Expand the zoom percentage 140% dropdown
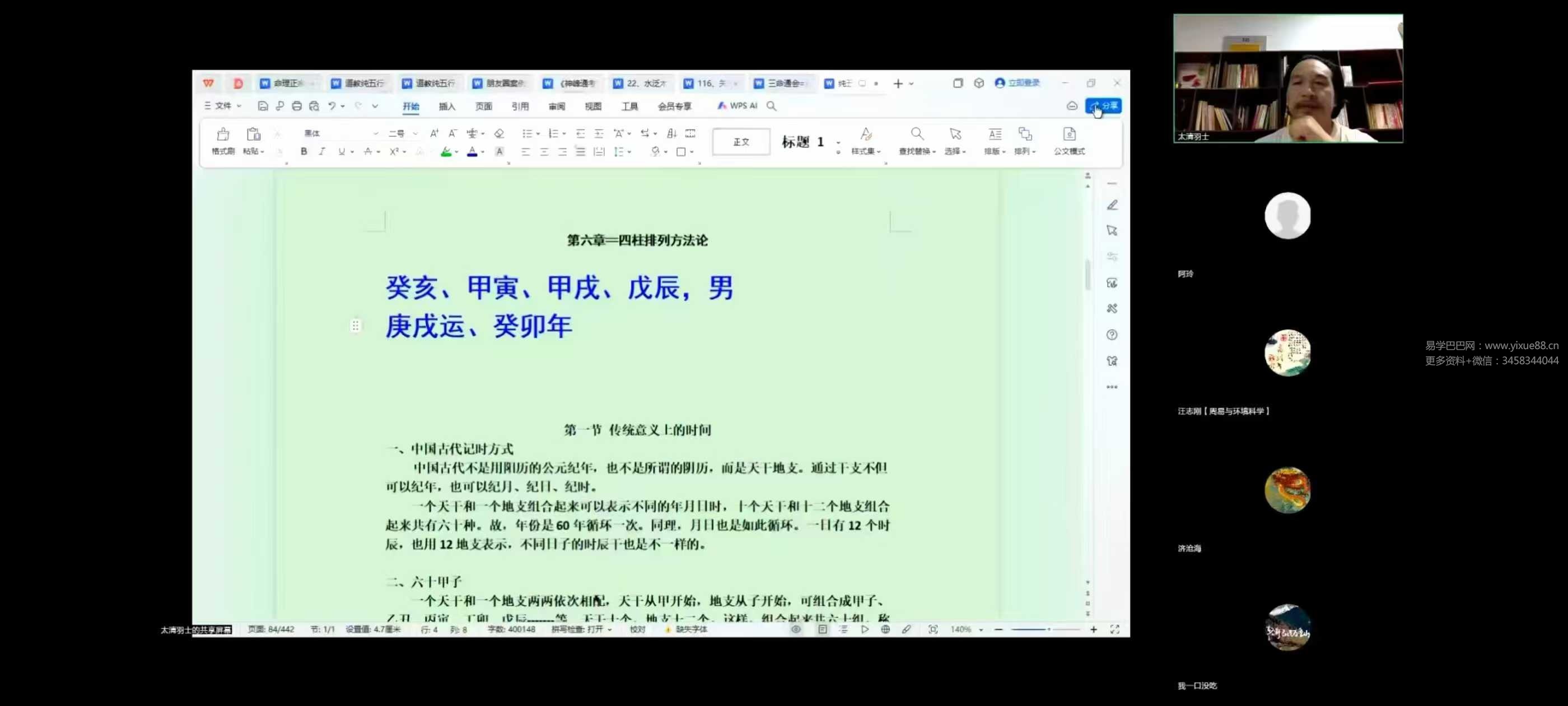1568x706 pixels. coord(981,630)
